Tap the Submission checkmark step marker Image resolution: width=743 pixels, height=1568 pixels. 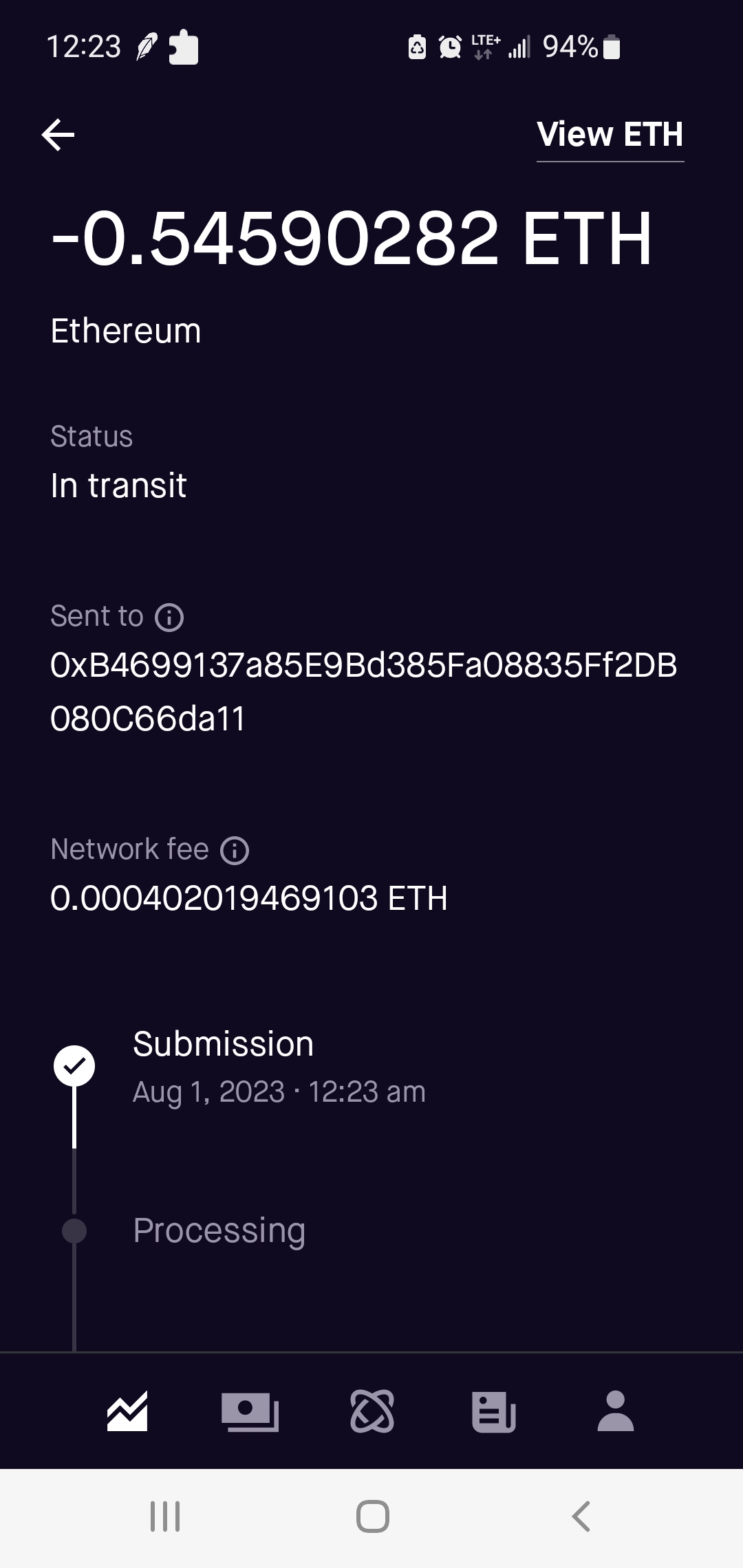(74, 1066)
